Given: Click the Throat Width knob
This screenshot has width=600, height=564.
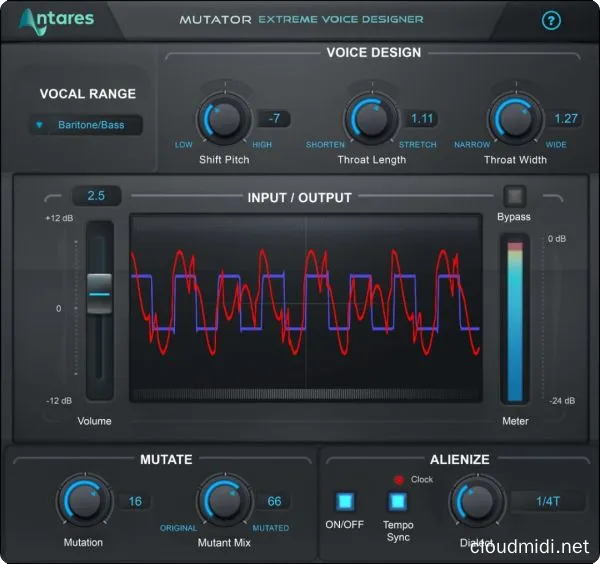Looking at the screenshot, I should click(515, 119).
